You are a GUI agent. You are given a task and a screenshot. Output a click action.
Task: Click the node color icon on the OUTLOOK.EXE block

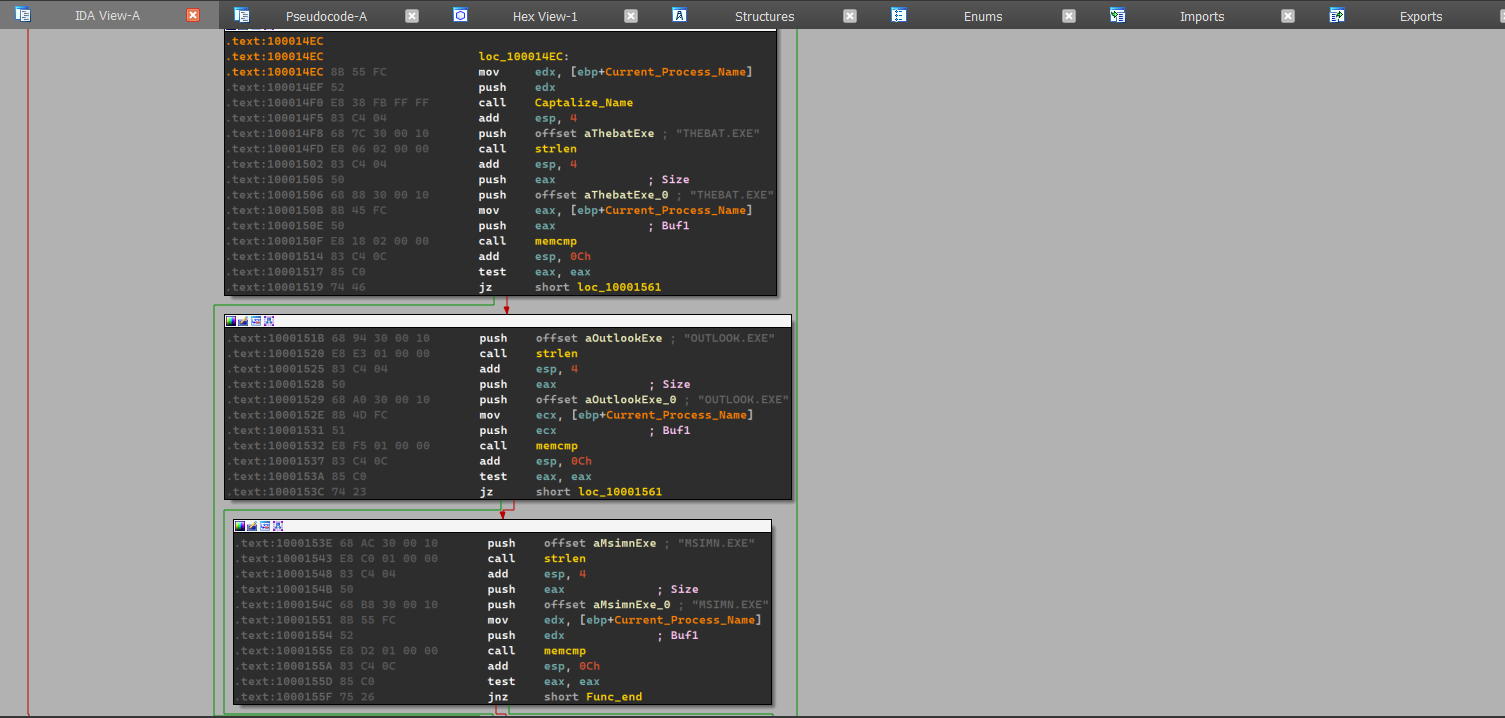231,321
